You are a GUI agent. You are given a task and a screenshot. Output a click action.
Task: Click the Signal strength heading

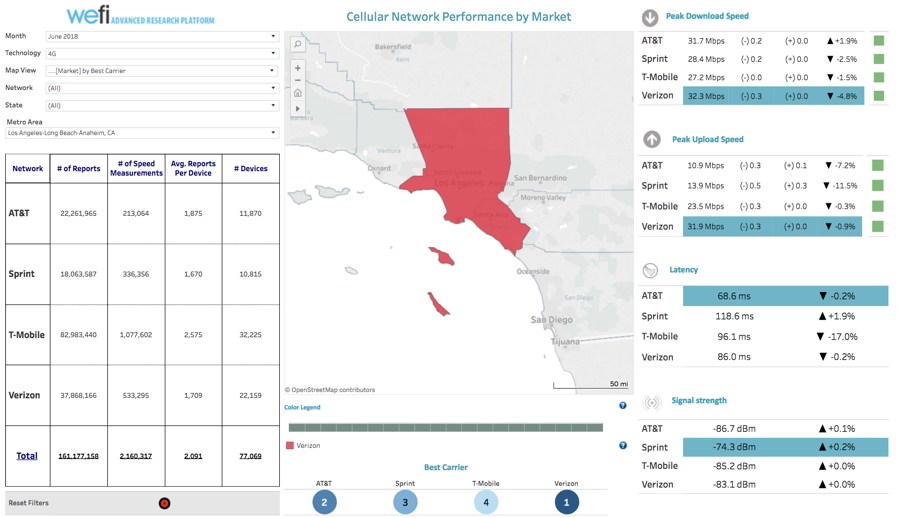click(x=699, y=401)
